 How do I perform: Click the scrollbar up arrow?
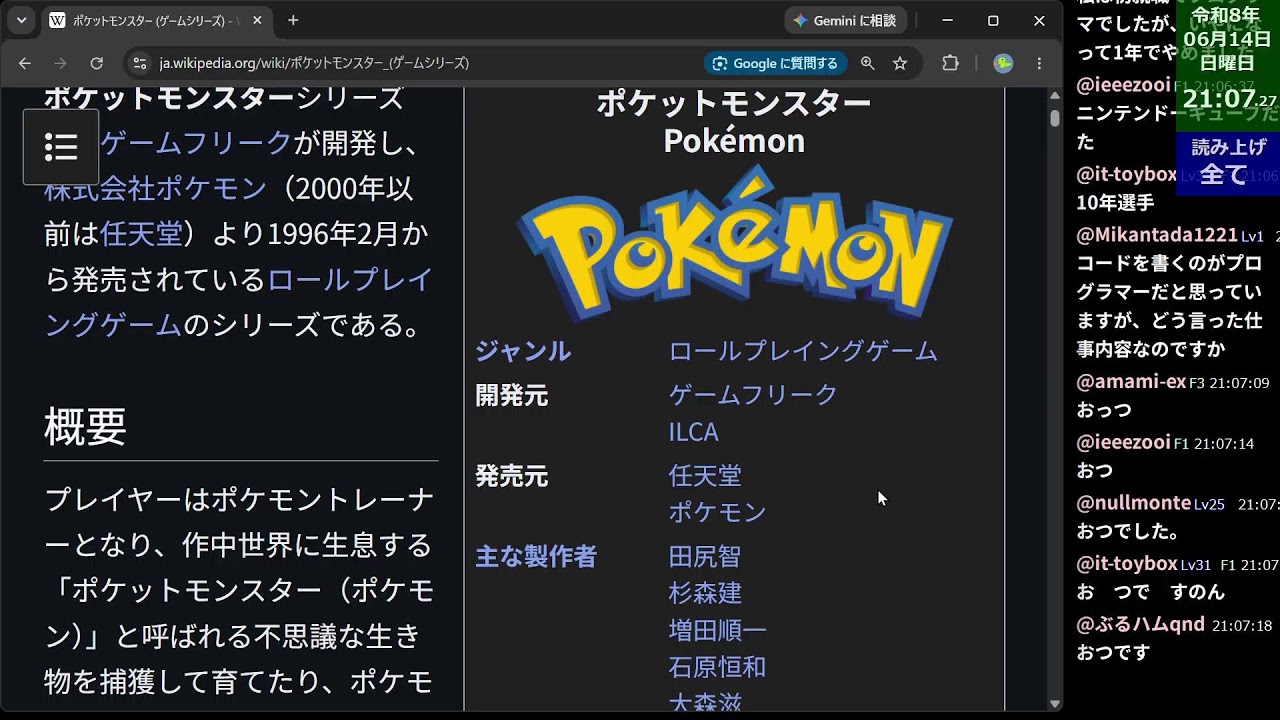pos(1055,95)
